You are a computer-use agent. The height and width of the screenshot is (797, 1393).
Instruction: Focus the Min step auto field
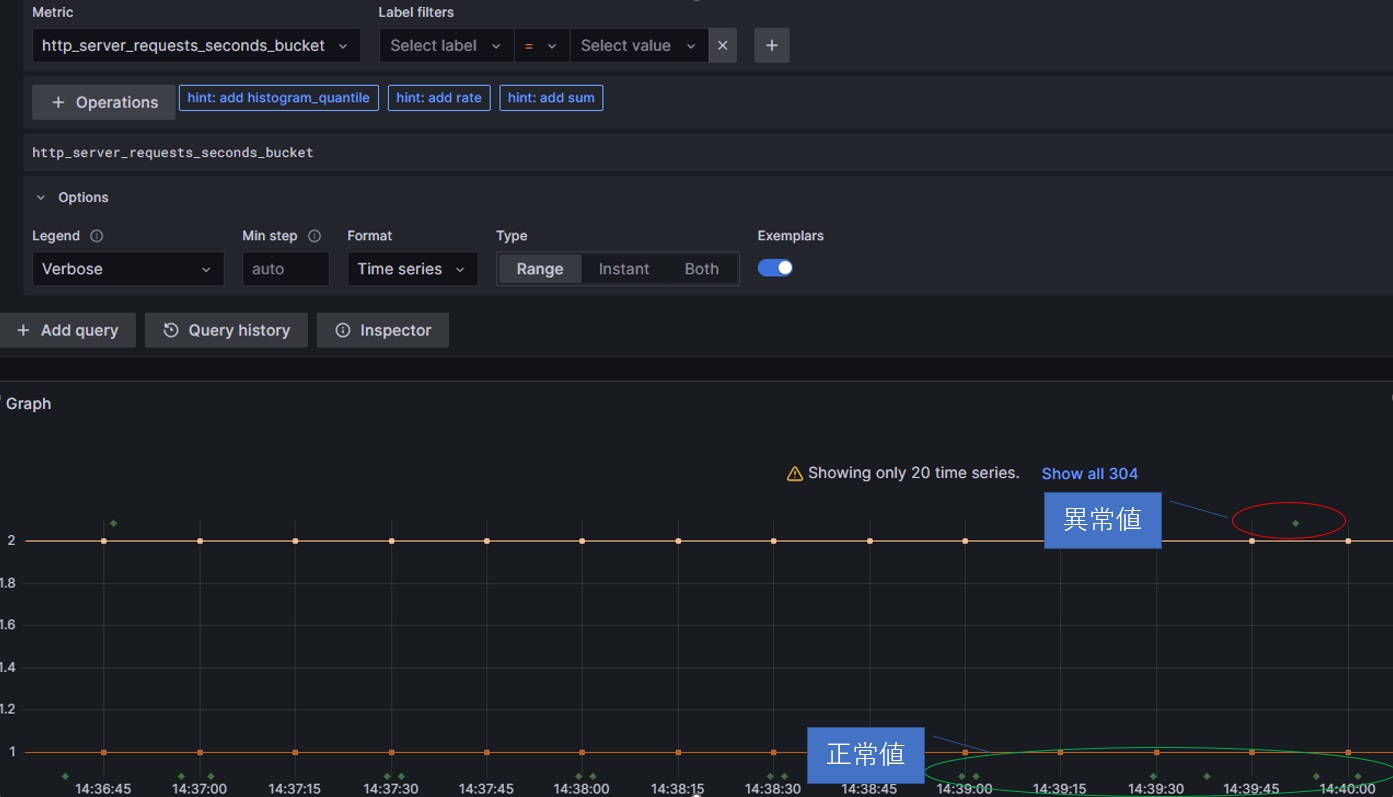[x=285, y=269]
